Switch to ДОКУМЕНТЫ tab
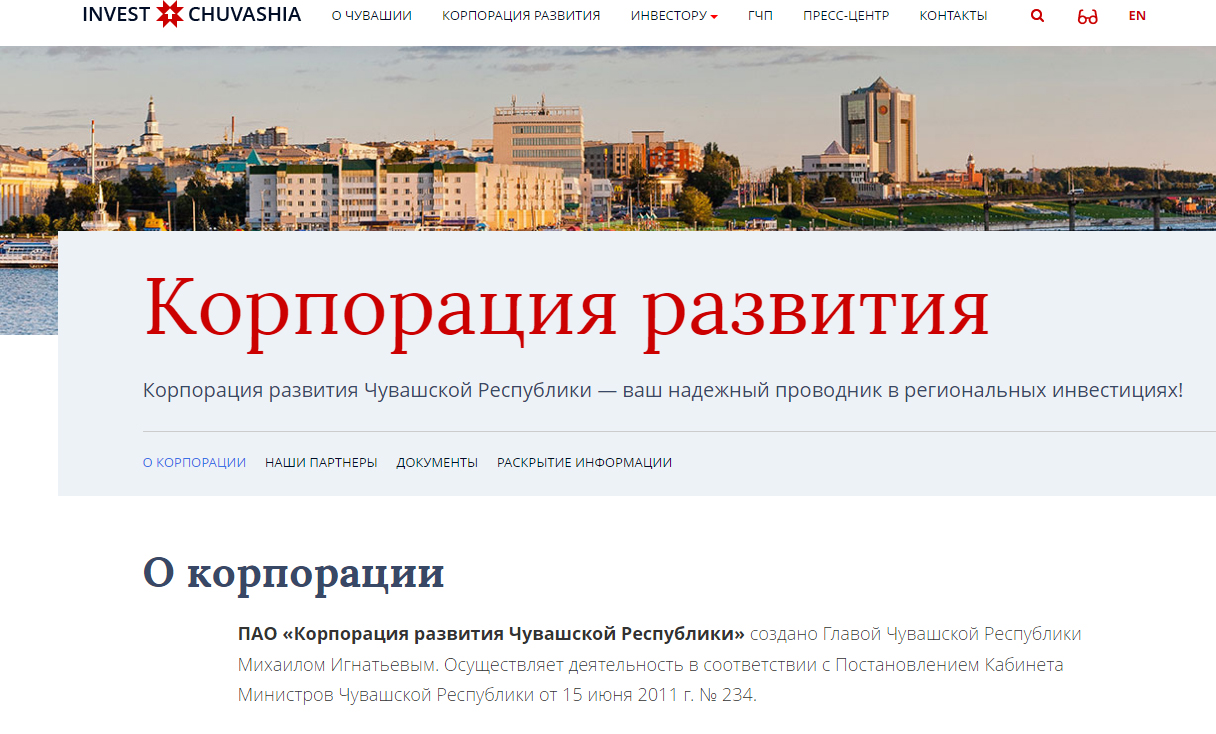Image resolution: width=1216 pixels, height=734 pixels. click(437, 463)
